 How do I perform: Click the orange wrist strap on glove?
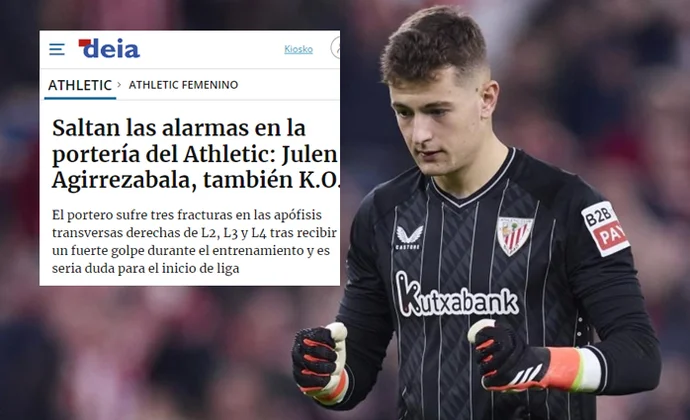(x=562, y=368)
